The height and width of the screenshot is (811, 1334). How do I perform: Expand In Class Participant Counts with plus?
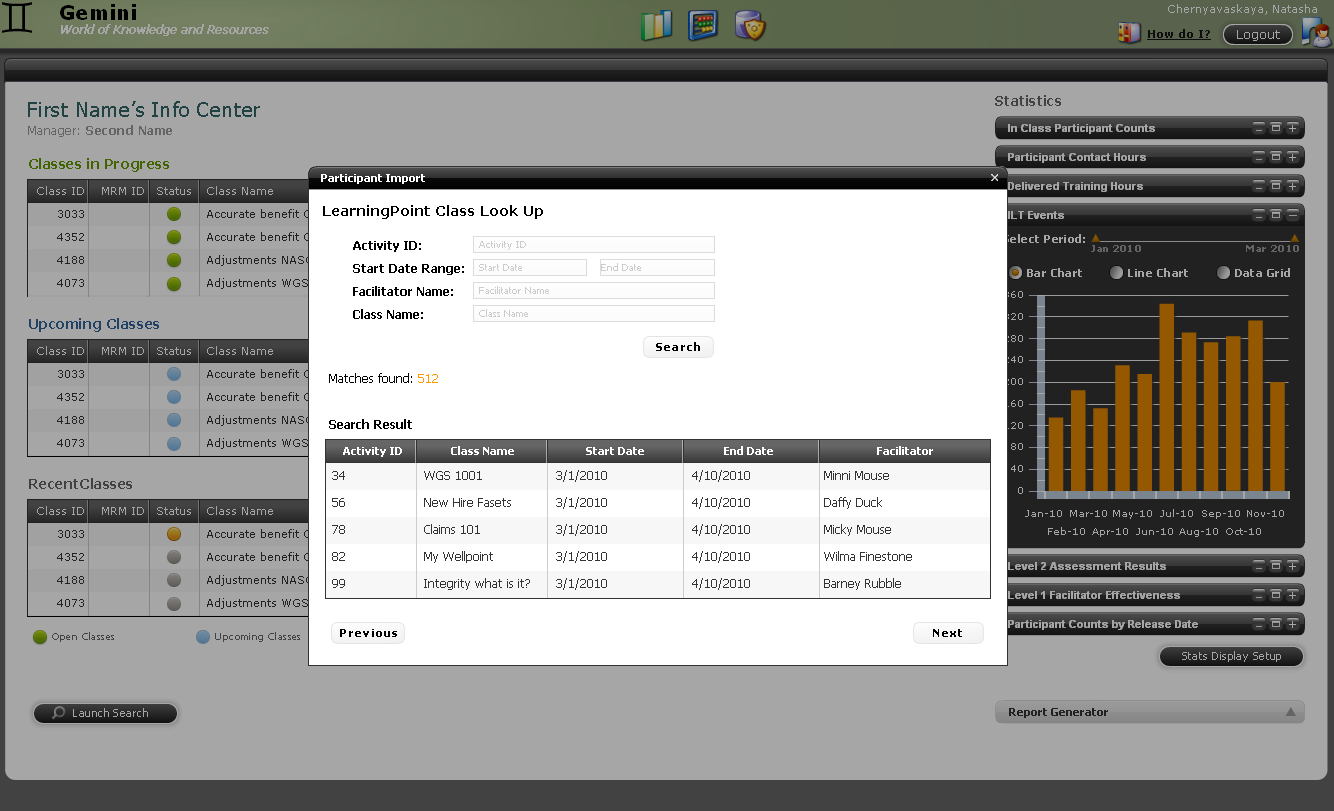1293,128
